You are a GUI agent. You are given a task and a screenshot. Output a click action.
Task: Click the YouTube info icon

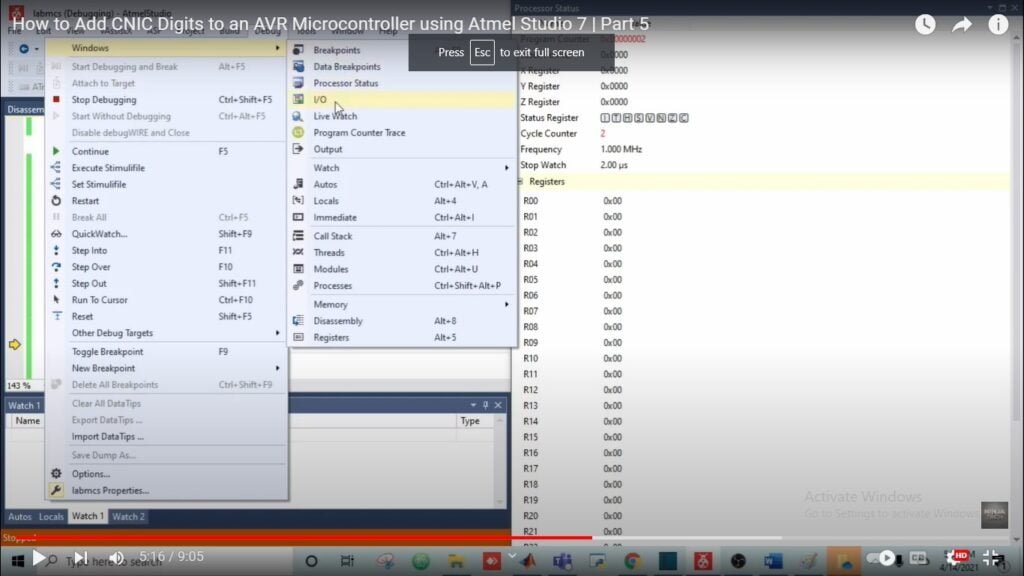999,25
